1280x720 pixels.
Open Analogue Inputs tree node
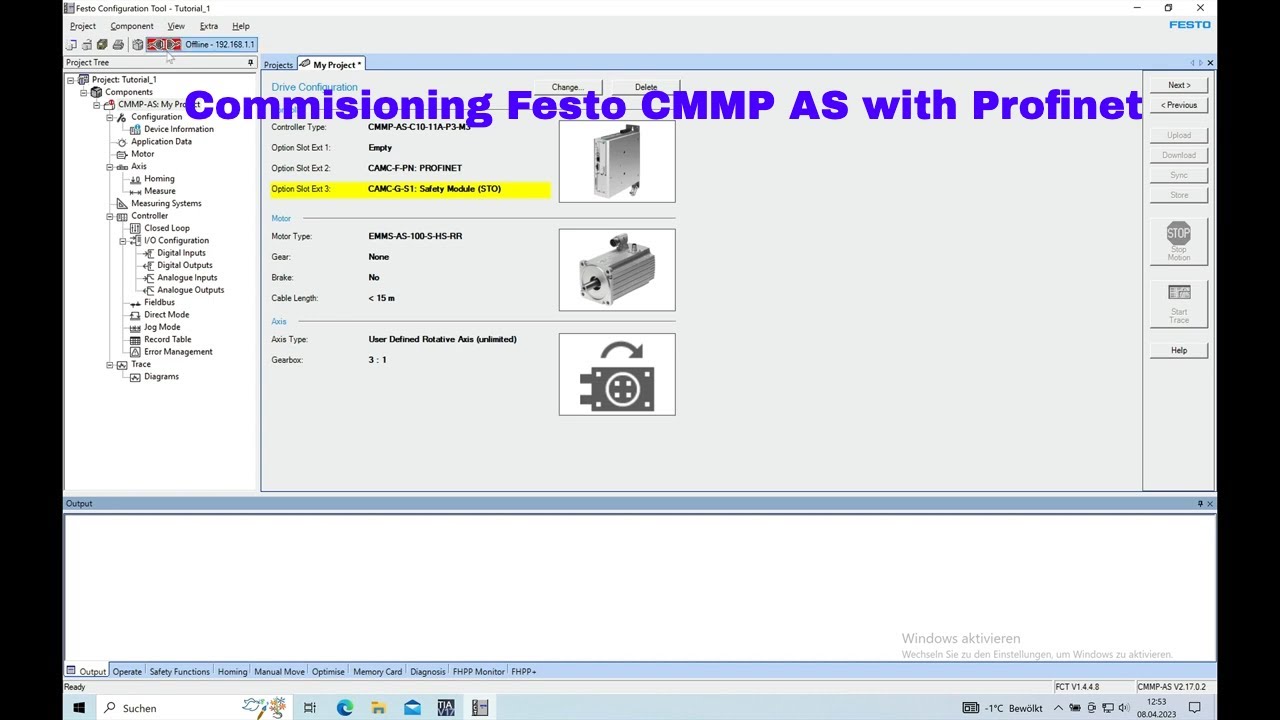tap(187, 278)
